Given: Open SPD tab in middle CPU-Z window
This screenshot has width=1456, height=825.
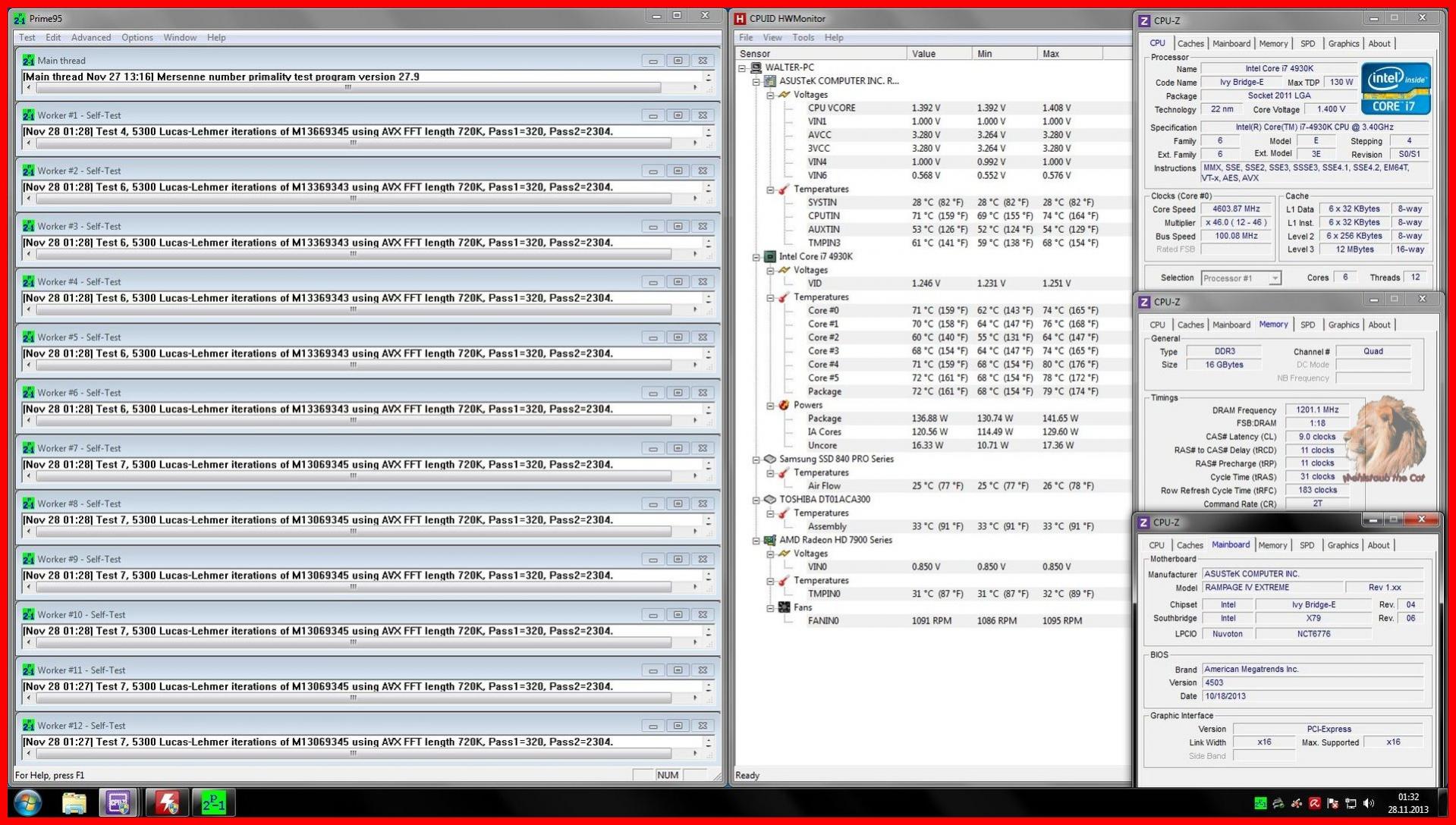Looking at the screenshot, I should click(x=1308, y=325).
